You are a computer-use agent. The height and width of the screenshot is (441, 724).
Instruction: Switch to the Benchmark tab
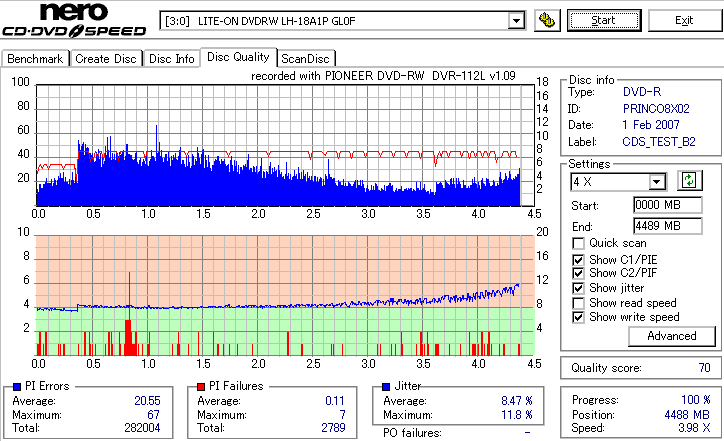coord(35,59)
